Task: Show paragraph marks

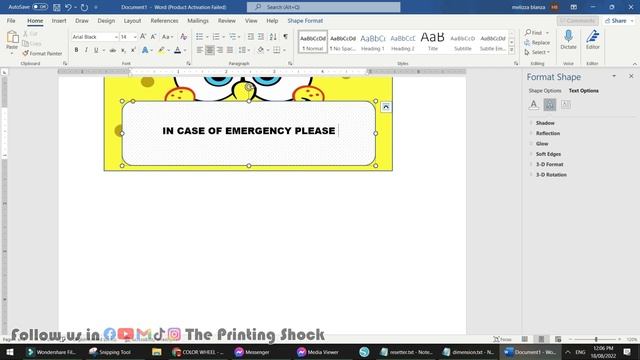Action: click(x=285, y=37)
